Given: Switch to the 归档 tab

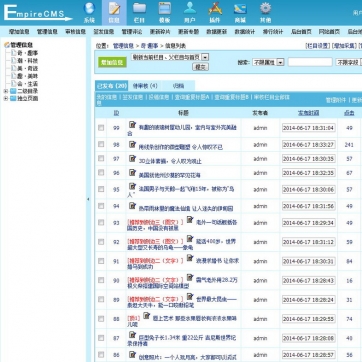Looking at the screenshot, I should [x=178, y=86].
